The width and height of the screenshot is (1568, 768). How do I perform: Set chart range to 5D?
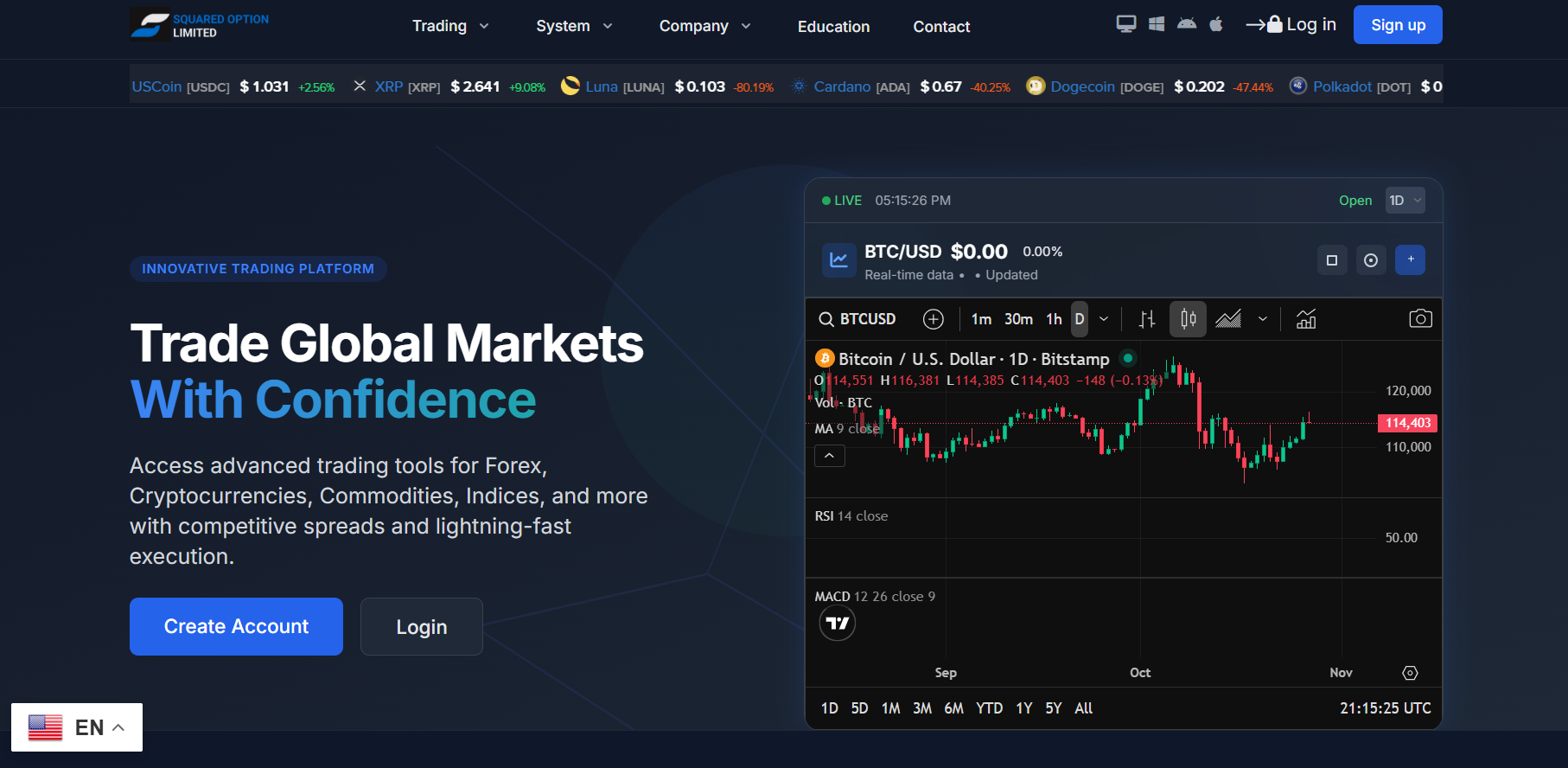(x=859, y=708)
